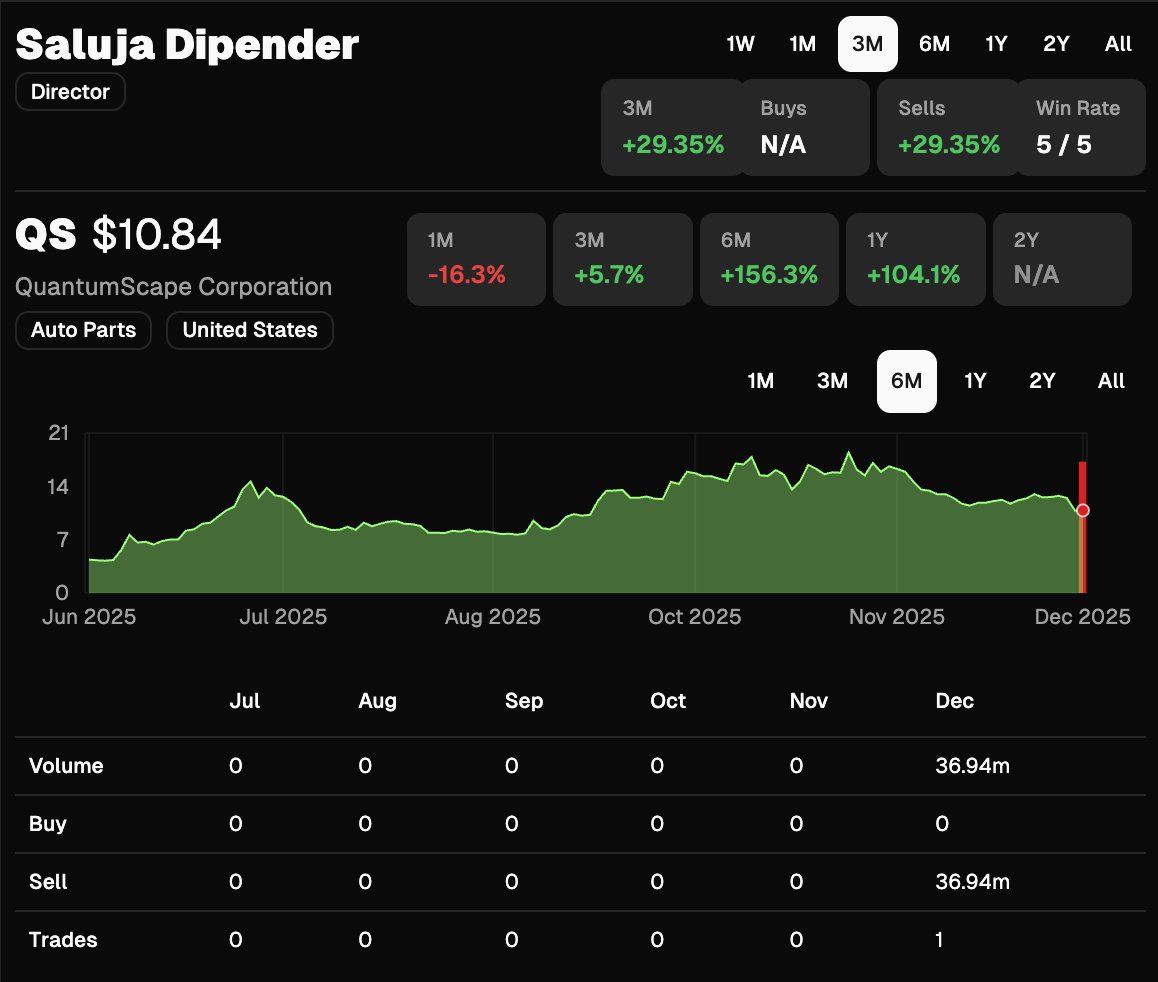Select the 1M insider performance range

tap(802, 44)
